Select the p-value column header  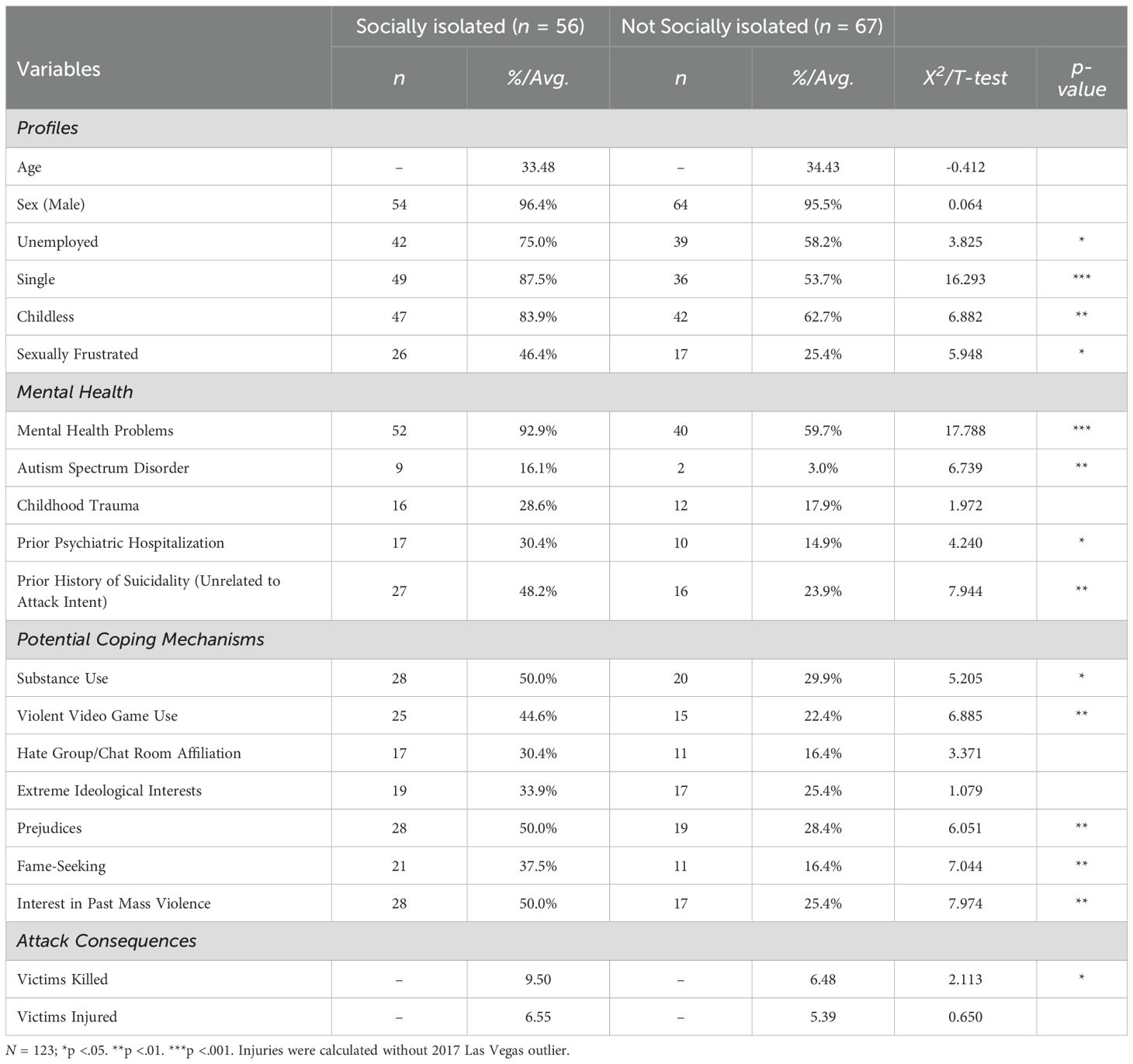[x=1081, y=78]
